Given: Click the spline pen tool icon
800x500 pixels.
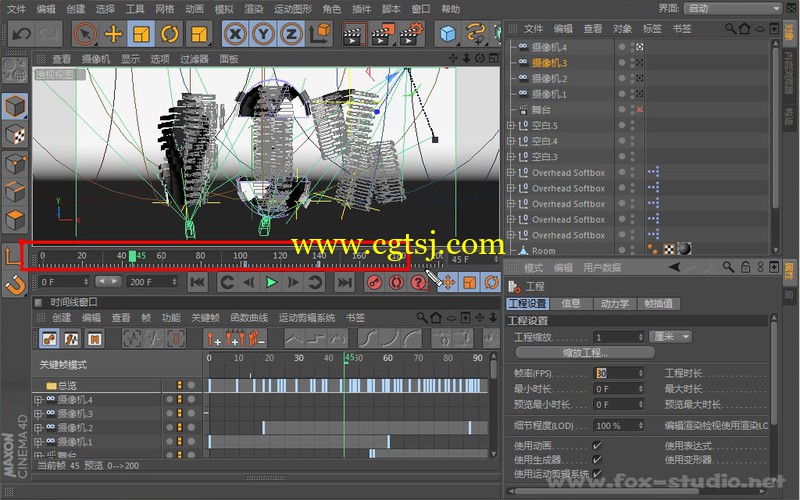Looking at the screenshot, I should (476, 34).
